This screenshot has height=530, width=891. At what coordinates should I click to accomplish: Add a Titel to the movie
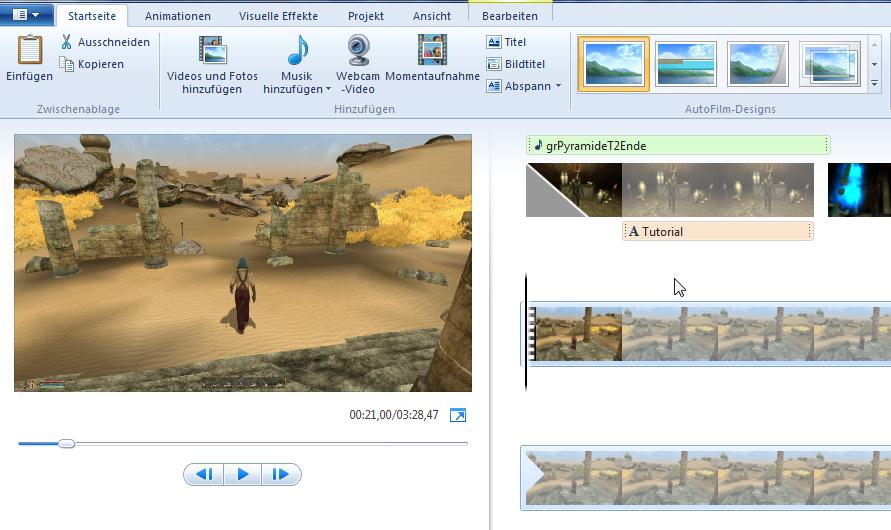point(506,42)
